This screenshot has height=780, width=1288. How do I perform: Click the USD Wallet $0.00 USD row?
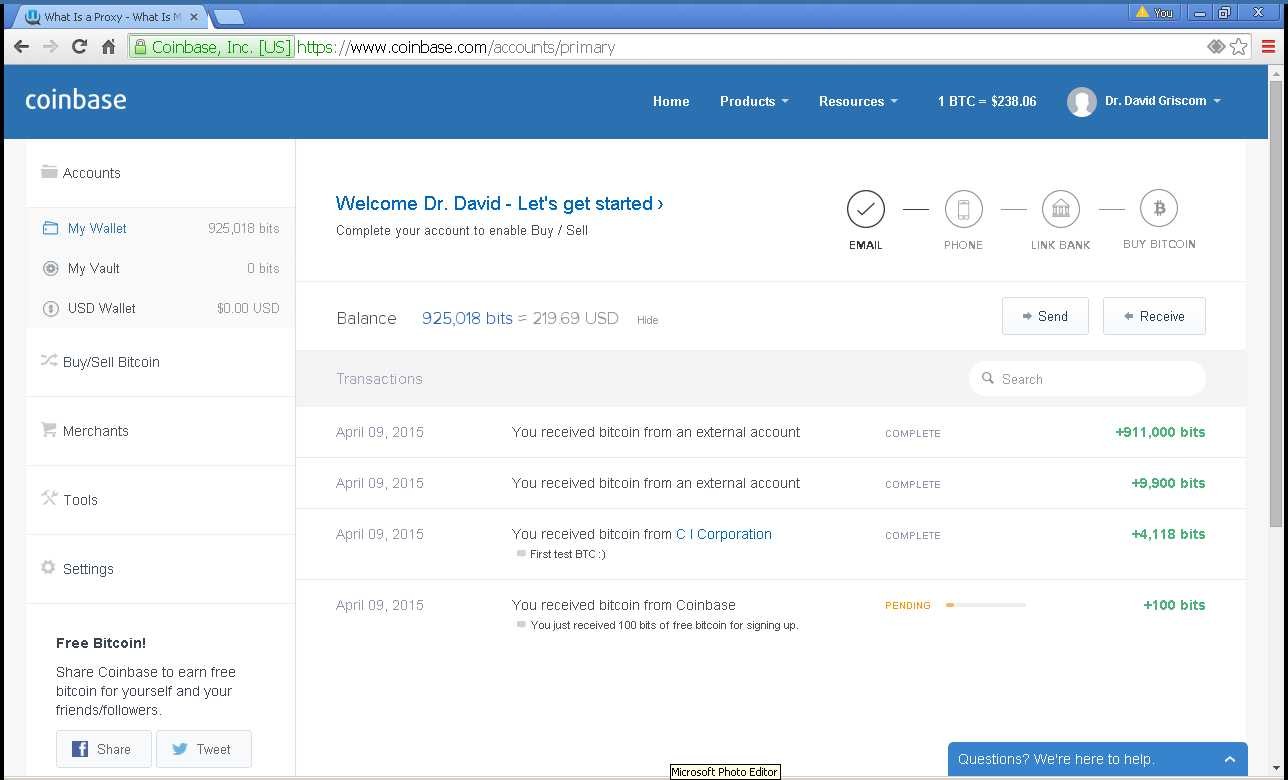[161, 308]
